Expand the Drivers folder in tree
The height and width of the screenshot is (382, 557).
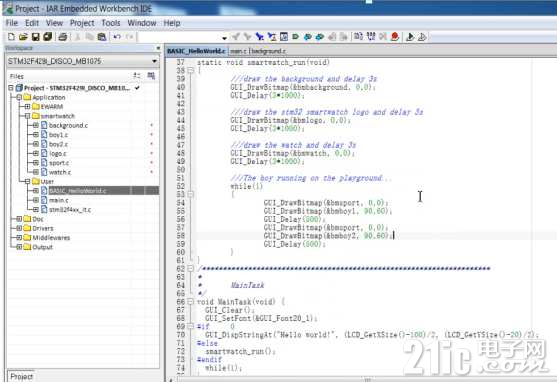click(19, 228)
